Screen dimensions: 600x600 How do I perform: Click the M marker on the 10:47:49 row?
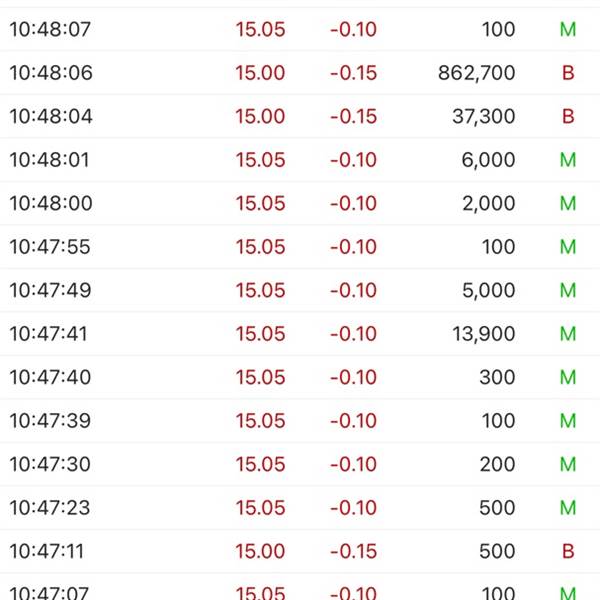click(568, 291)
